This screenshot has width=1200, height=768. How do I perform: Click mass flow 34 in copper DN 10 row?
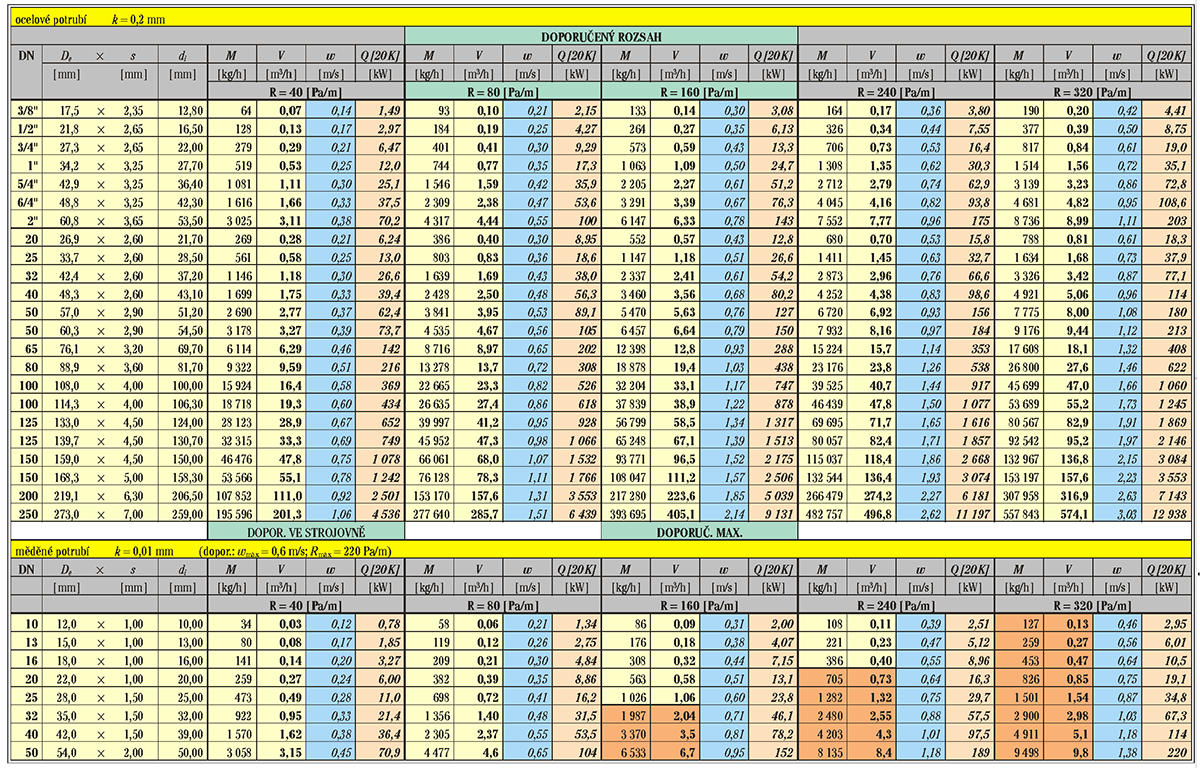tap(233, 624)
